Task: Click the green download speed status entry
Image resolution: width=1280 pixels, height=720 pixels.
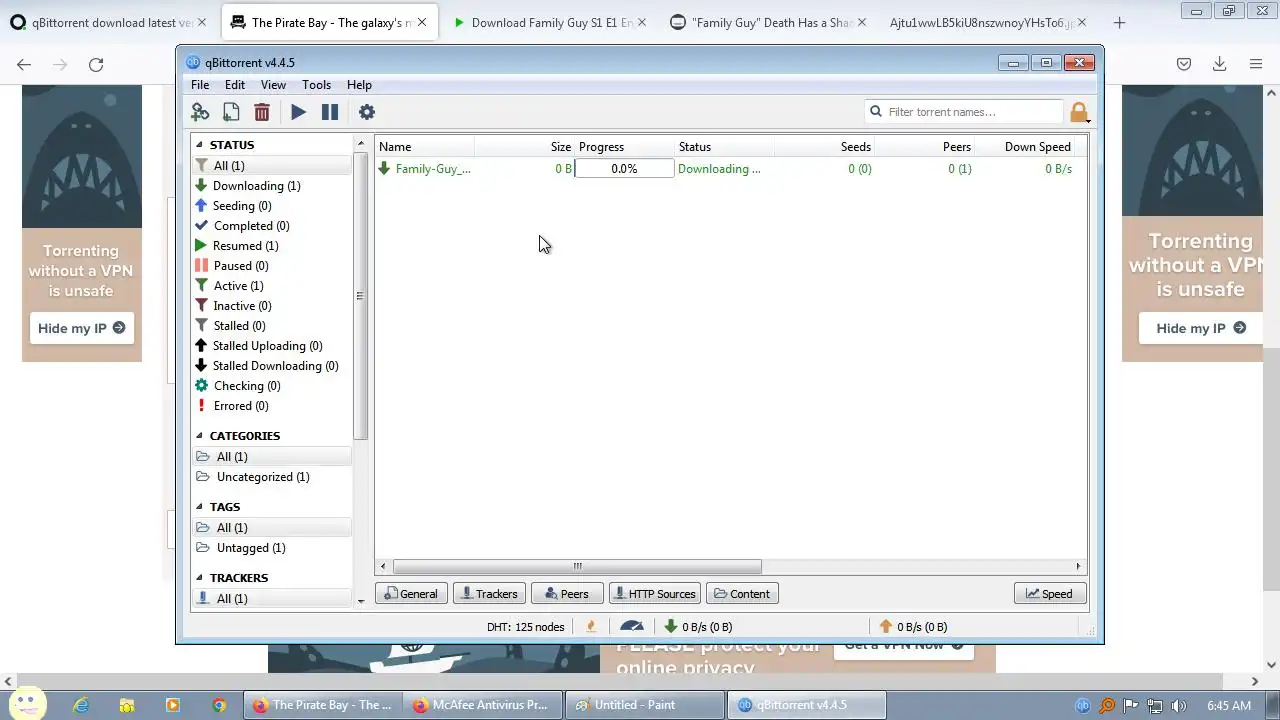Action: (x=698, y=626)
